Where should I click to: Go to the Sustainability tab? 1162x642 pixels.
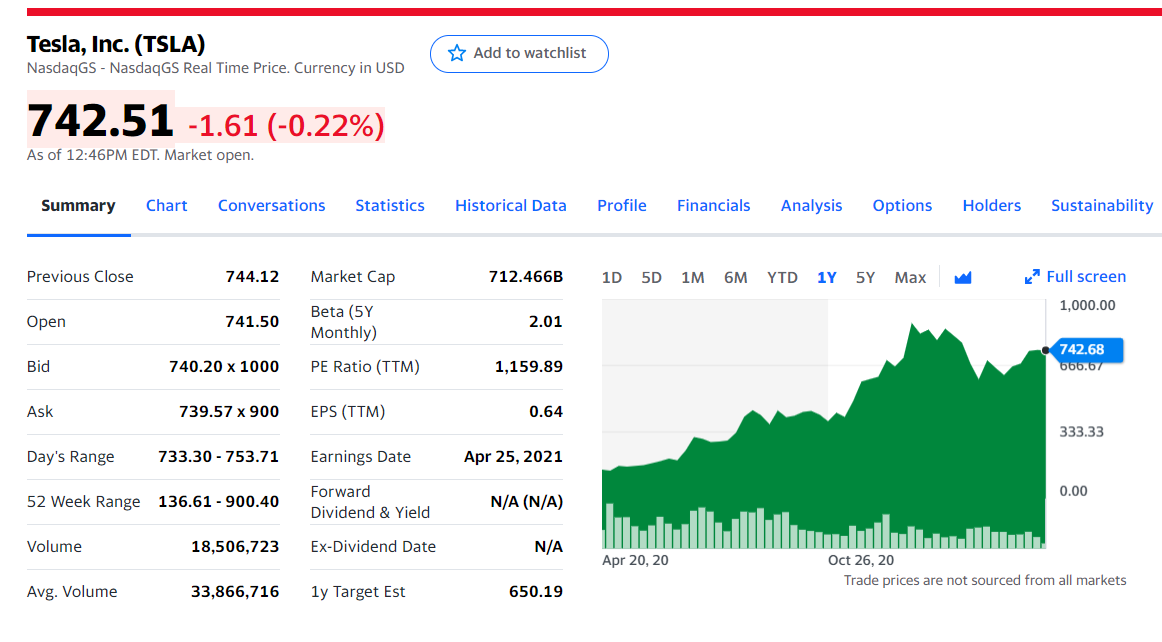pos(1102,205)
